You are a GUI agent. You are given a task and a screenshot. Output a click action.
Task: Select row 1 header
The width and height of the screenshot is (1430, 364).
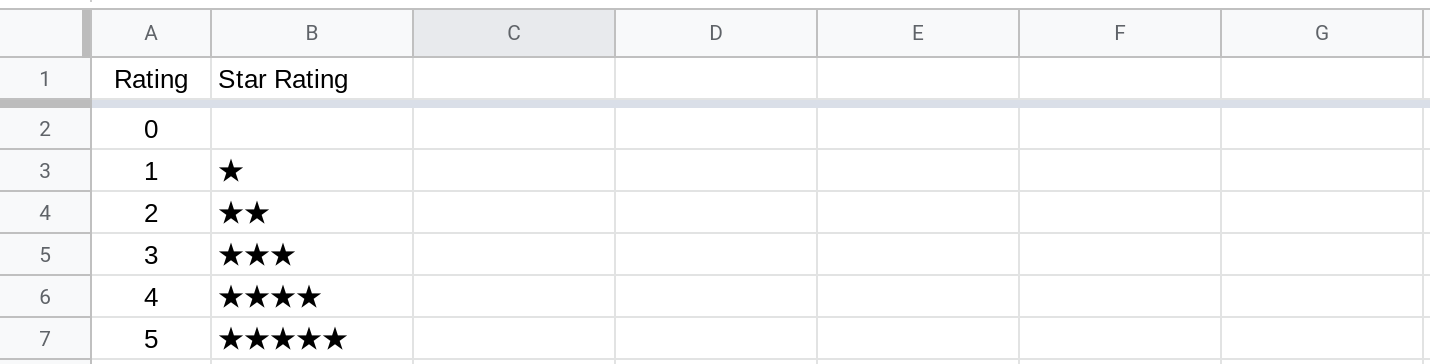tap(45, 79)
